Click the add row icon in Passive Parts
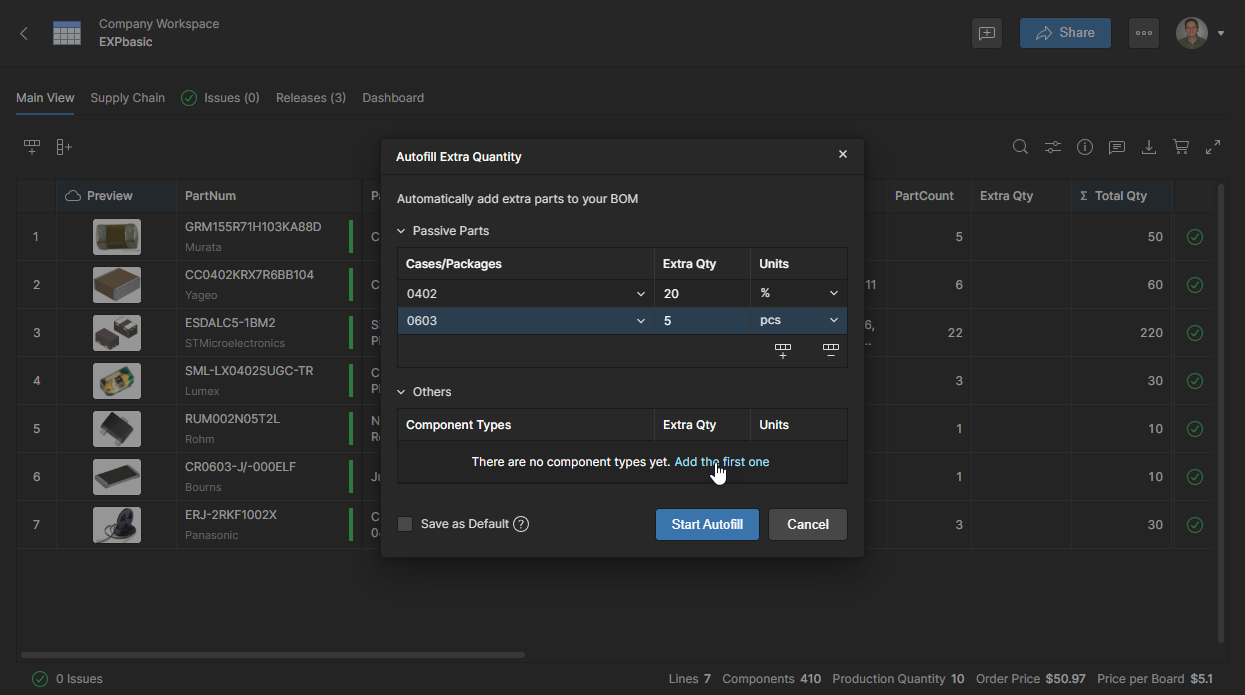1245x695 pixels. point(783,350)
